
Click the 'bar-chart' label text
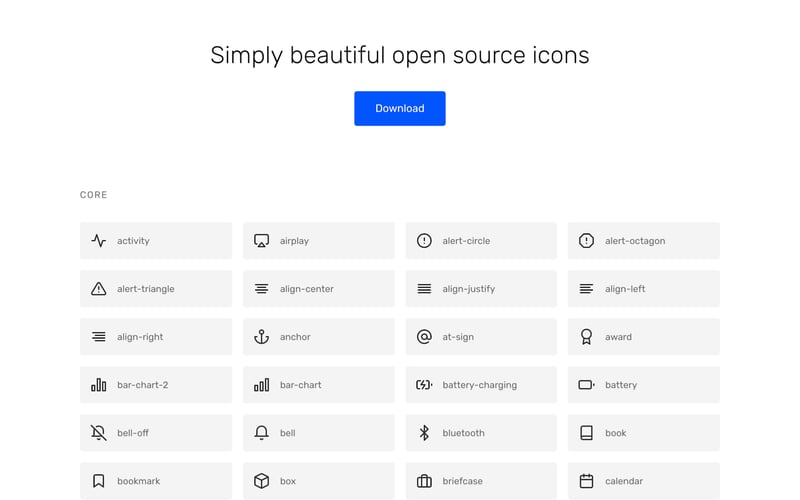coord(300,385)
